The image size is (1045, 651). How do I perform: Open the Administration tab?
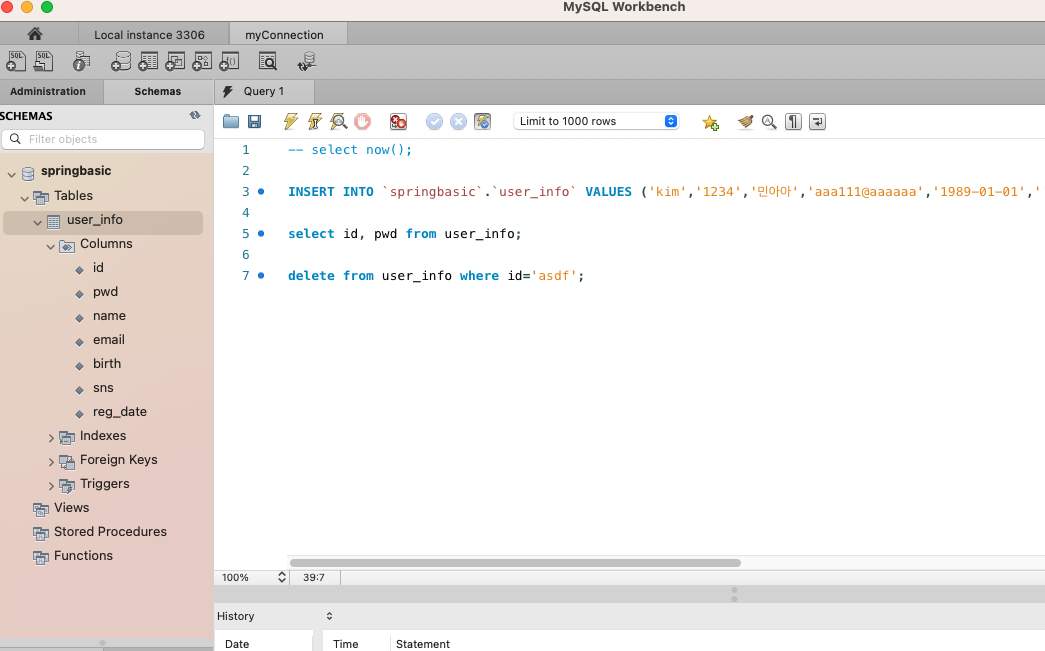coord(48,91)
